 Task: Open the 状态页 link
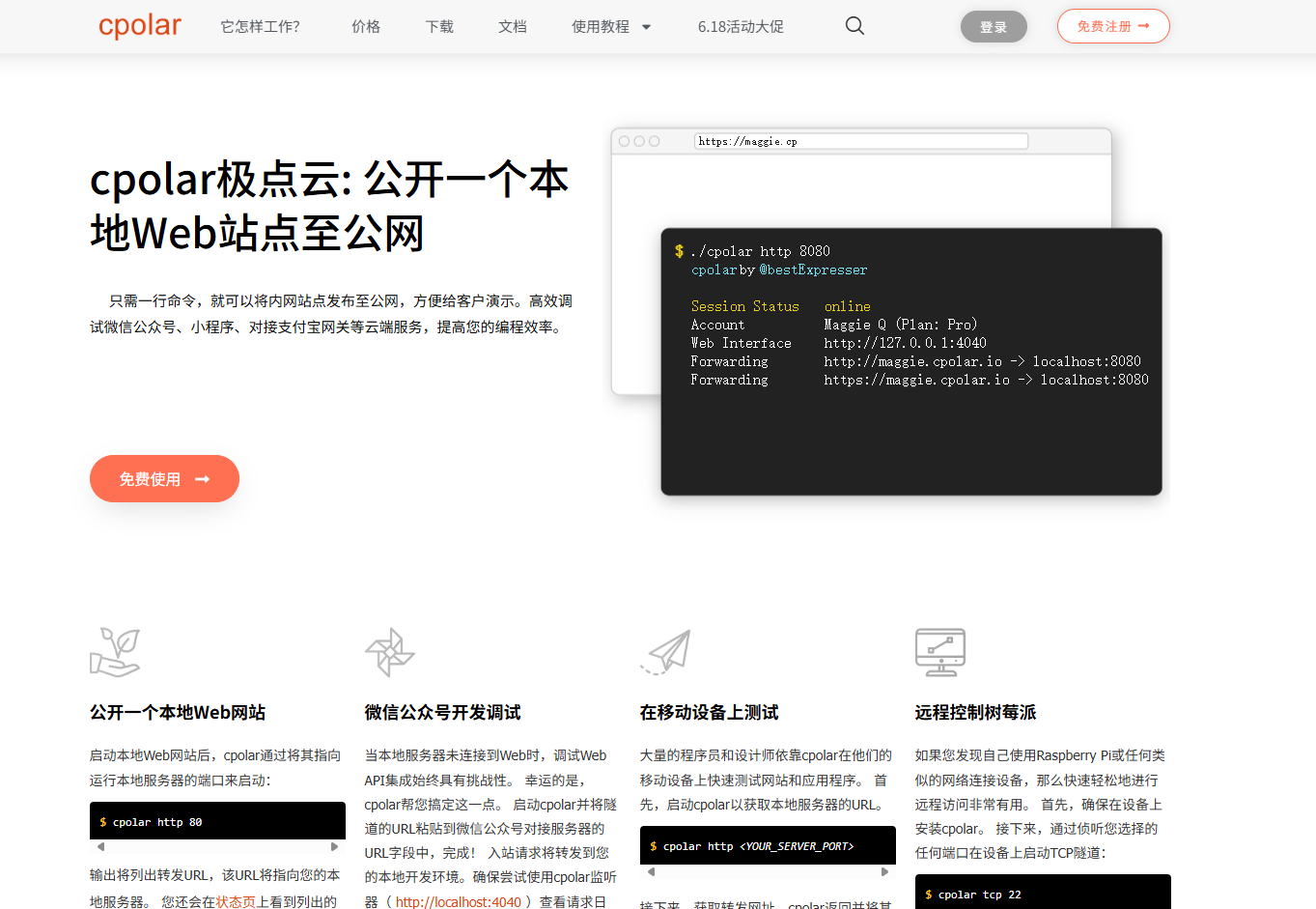coord(236,901)
